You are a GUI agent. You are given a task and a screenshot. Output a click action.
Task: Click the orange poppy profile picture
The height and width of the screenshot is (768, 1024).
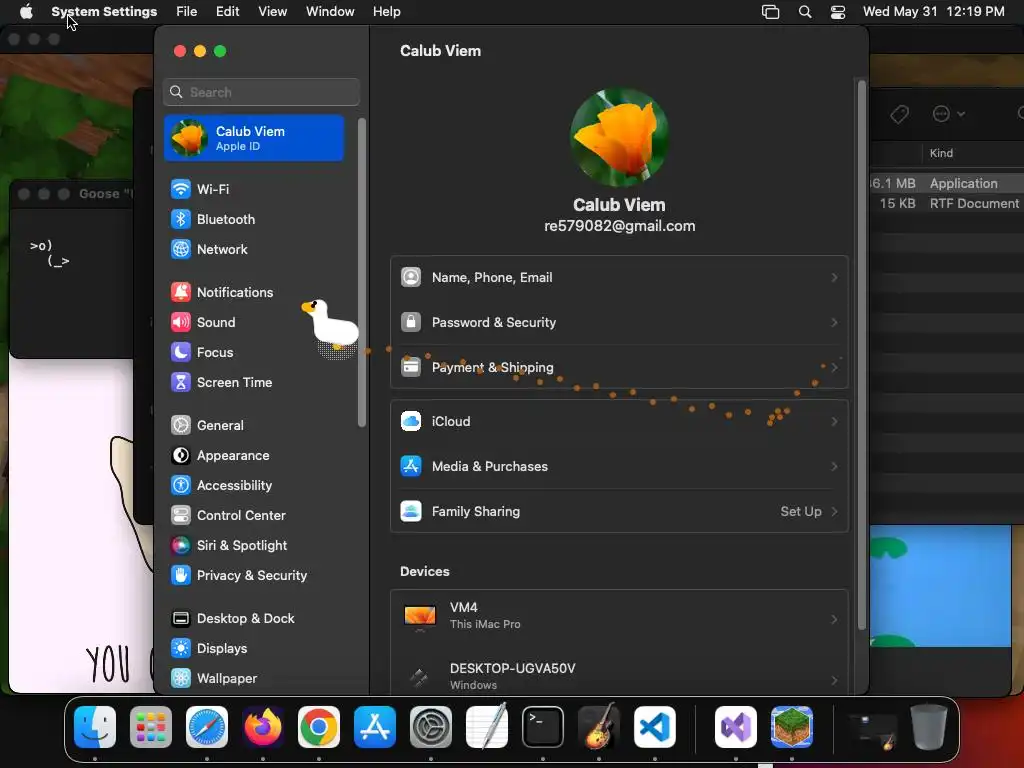pos(619,137)
